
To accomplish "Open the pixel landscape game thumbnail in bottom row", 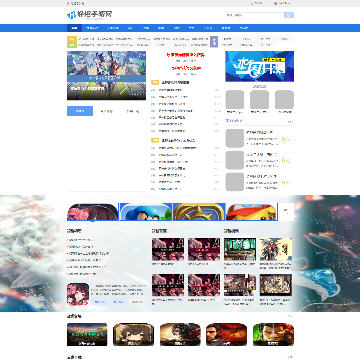I will click(87, 334).
